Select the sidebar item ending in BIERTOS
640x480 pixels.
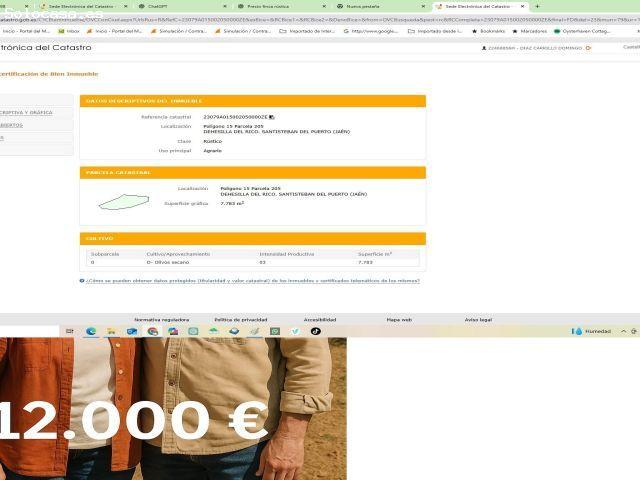[x=11, y=125]
